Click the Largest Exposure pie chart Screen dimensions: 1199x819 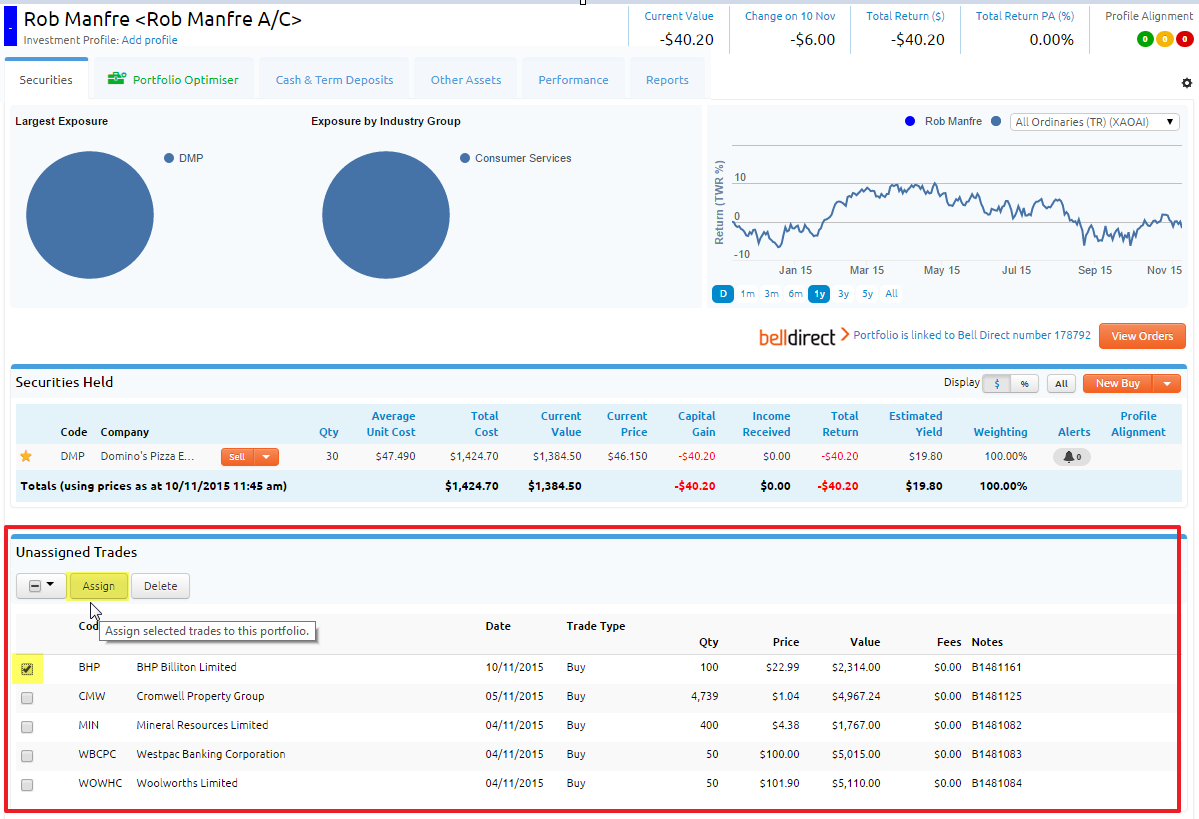pyautogui.click(x=90, y=215)
